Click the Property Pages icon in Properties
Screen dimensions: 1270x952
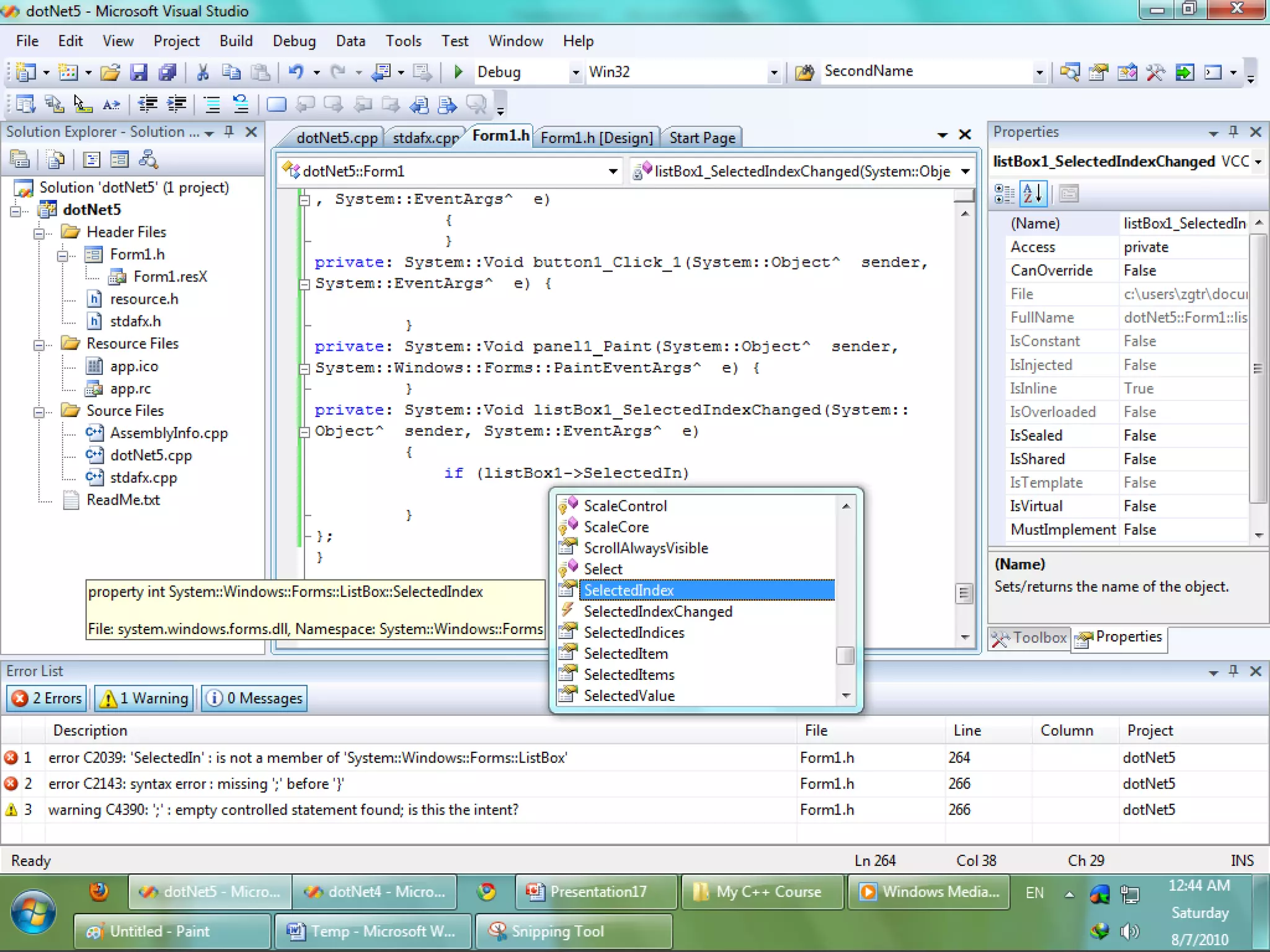pos(1068,194)
